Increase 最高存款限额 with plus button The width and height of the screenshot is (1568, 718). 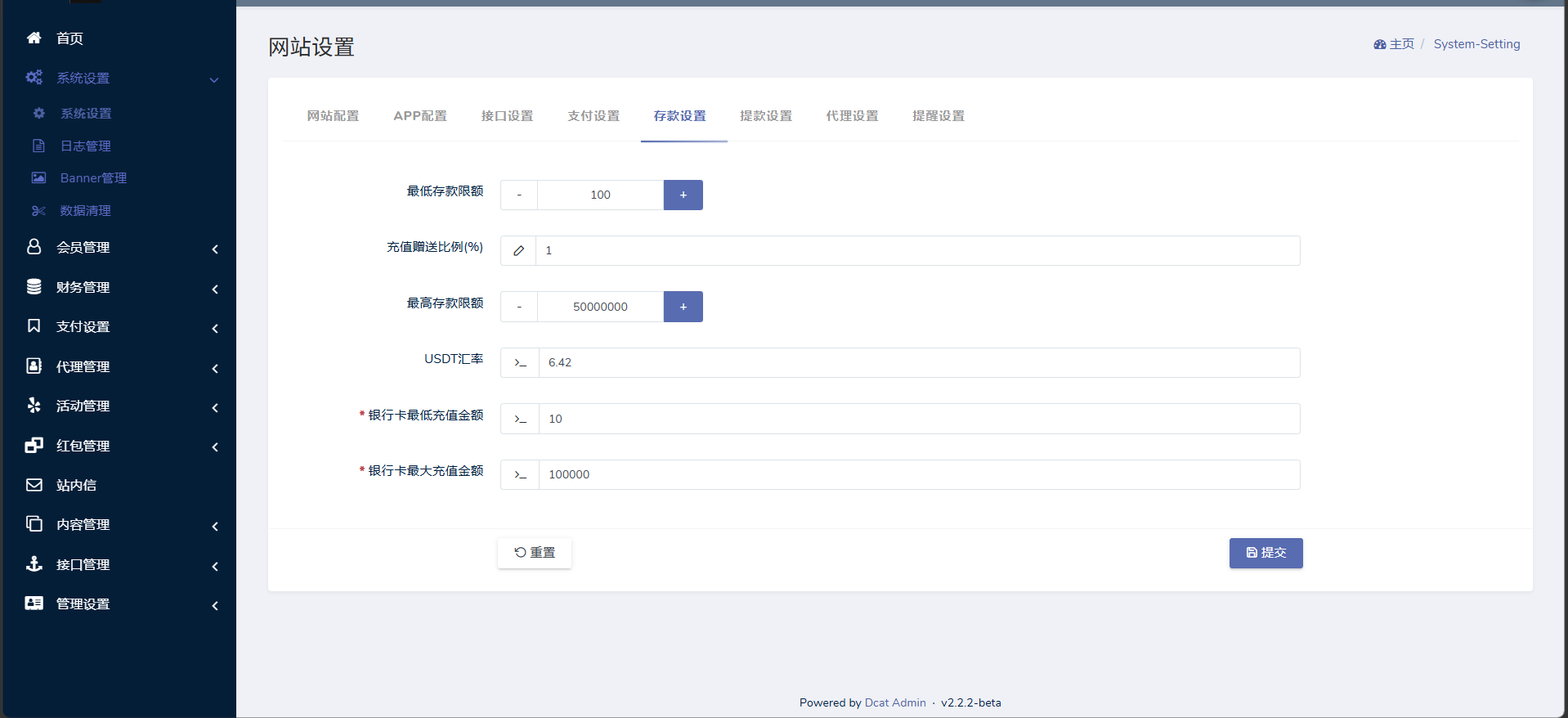[x=683, y=307]
